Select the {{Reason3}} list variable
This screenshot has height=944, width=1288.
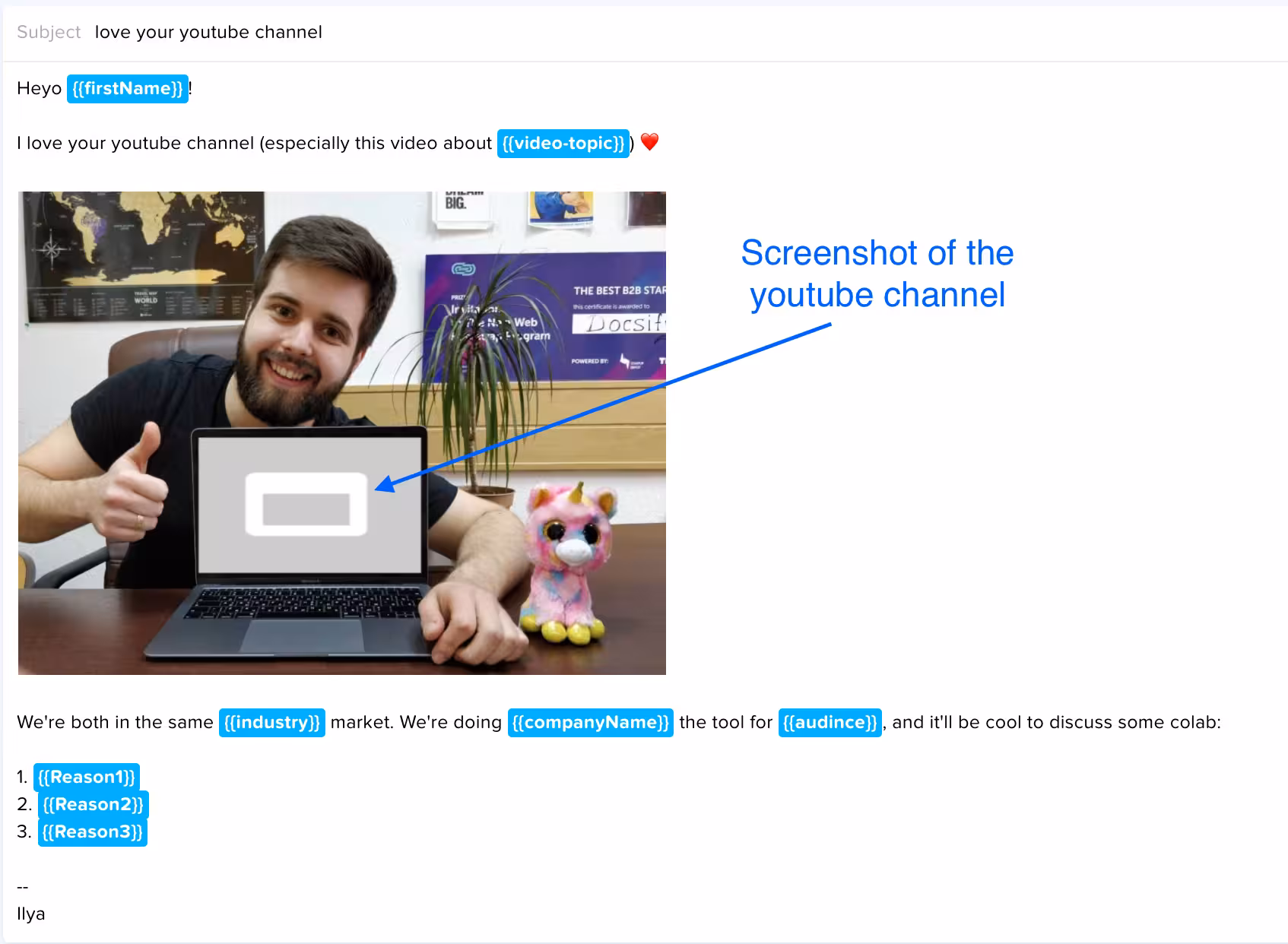[x=92, y=832]
